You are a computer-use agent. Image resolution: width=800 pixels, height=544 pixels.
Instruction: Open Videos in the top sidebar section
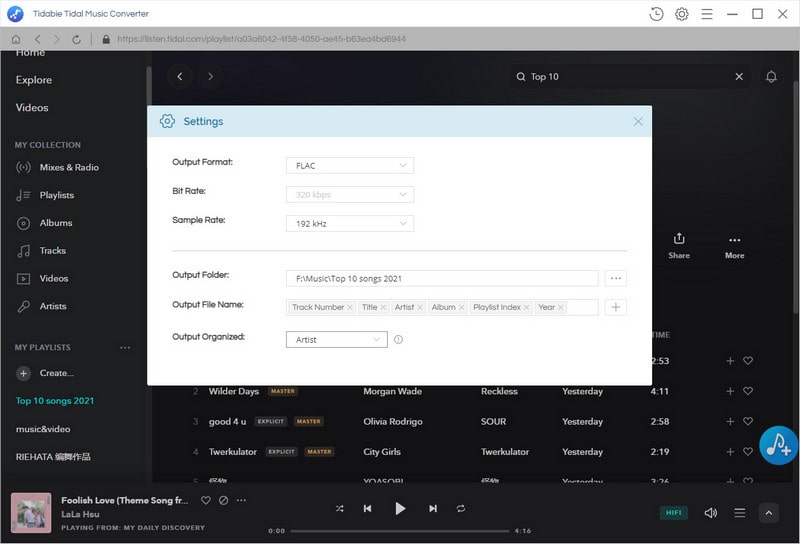coord(32,108)
